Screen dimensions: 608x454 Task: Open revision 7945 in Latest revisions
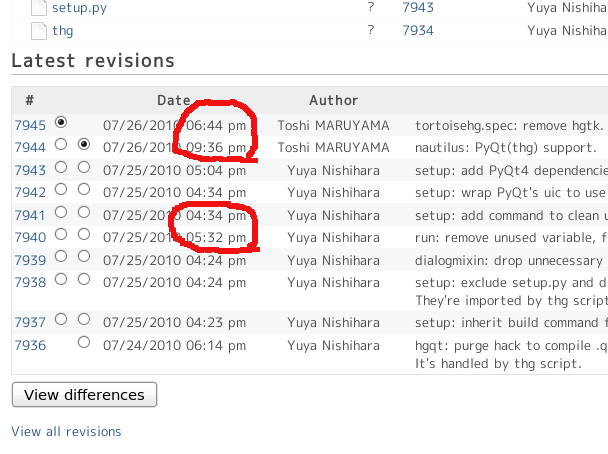tap(30, 125)
